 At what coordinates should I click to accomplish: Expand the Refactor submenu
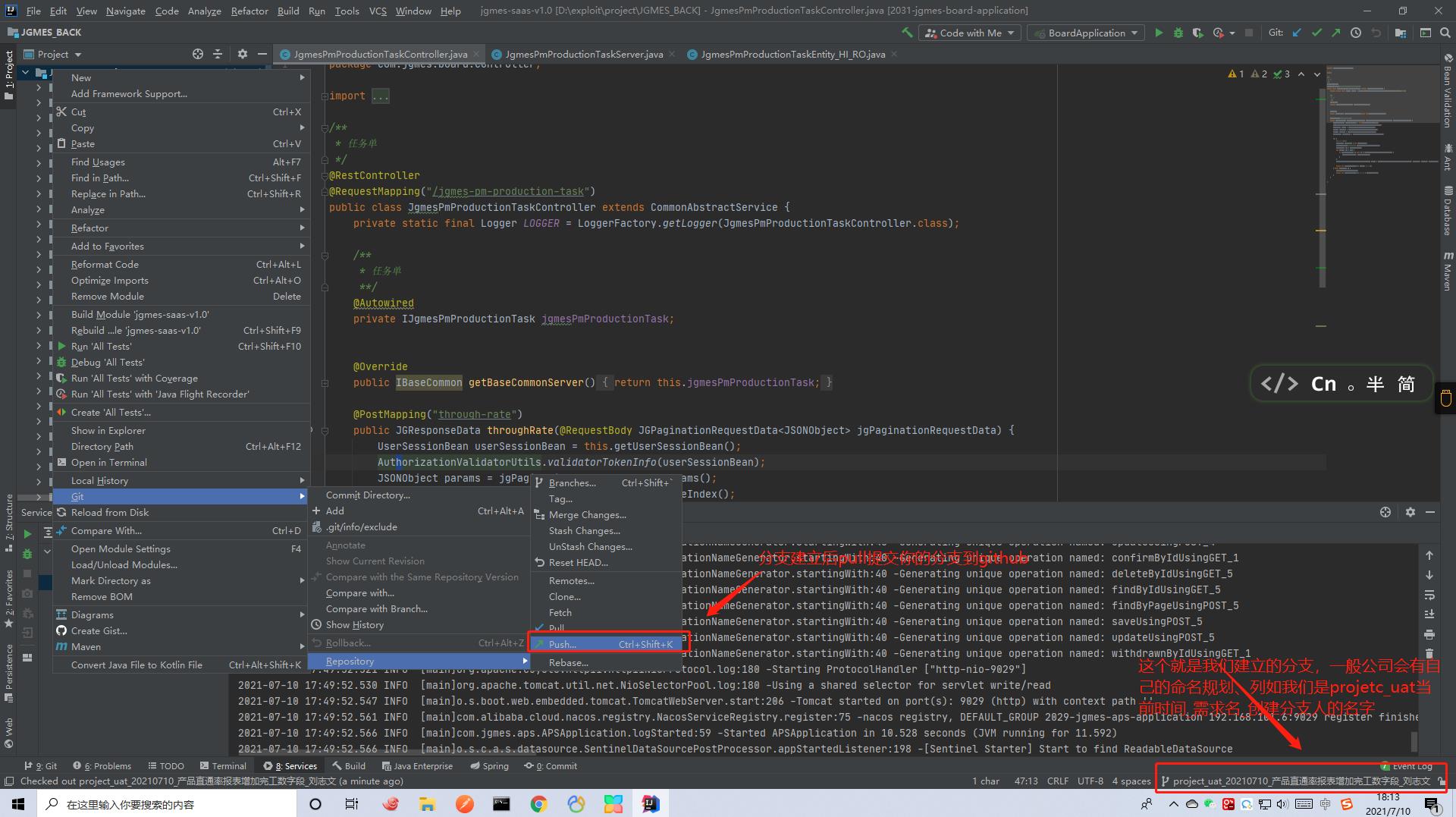[180, 228]
